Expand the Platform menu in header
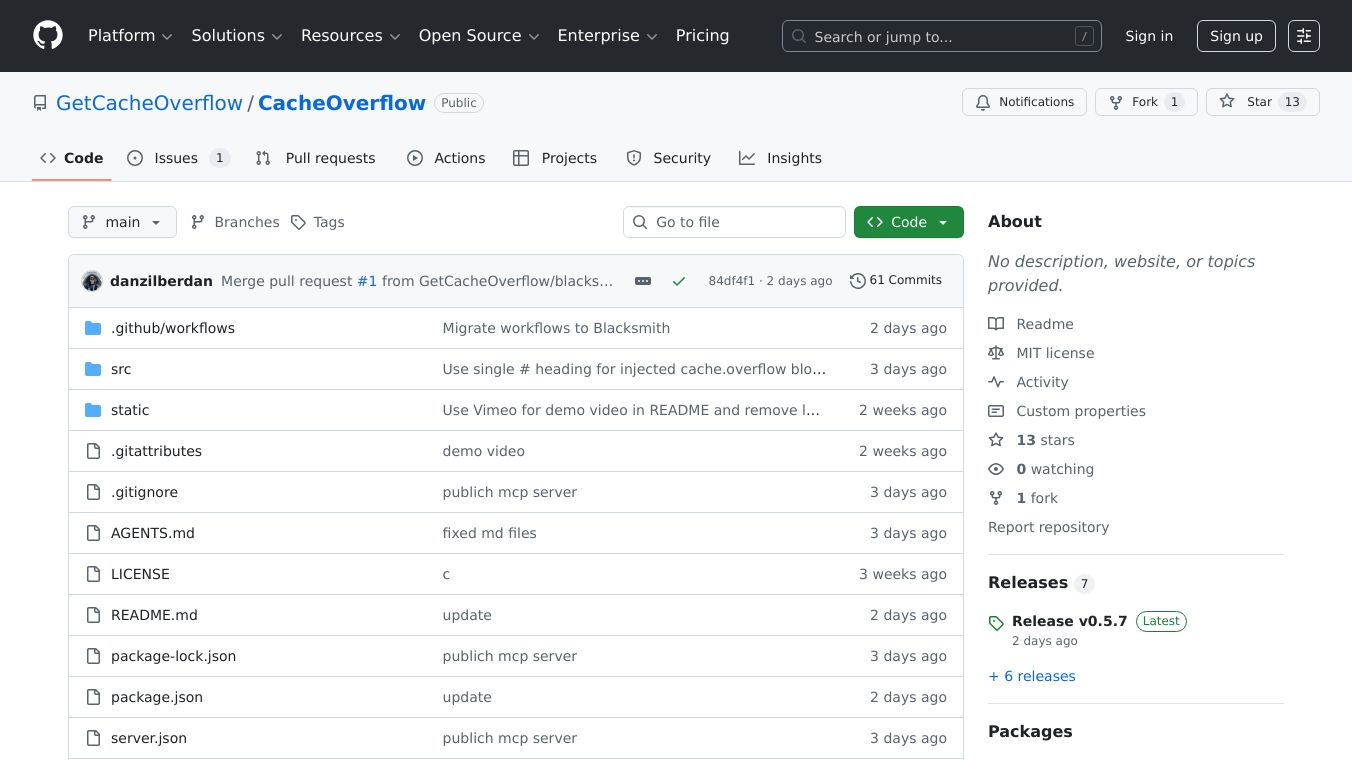 point(130,36)
